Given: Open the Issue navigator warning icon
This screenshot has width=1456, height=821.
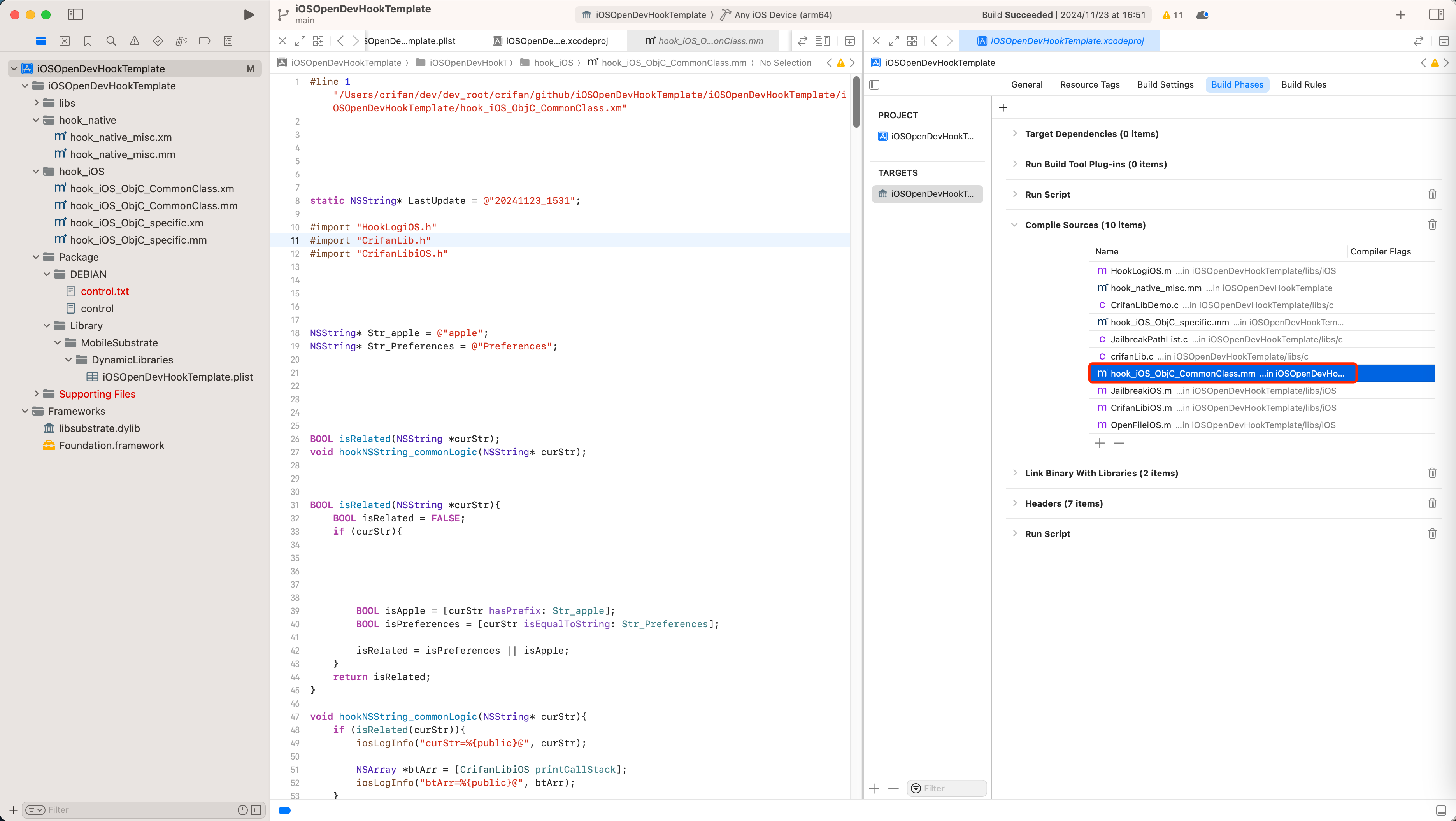Looking at the screenshot, I should point(134,41).
